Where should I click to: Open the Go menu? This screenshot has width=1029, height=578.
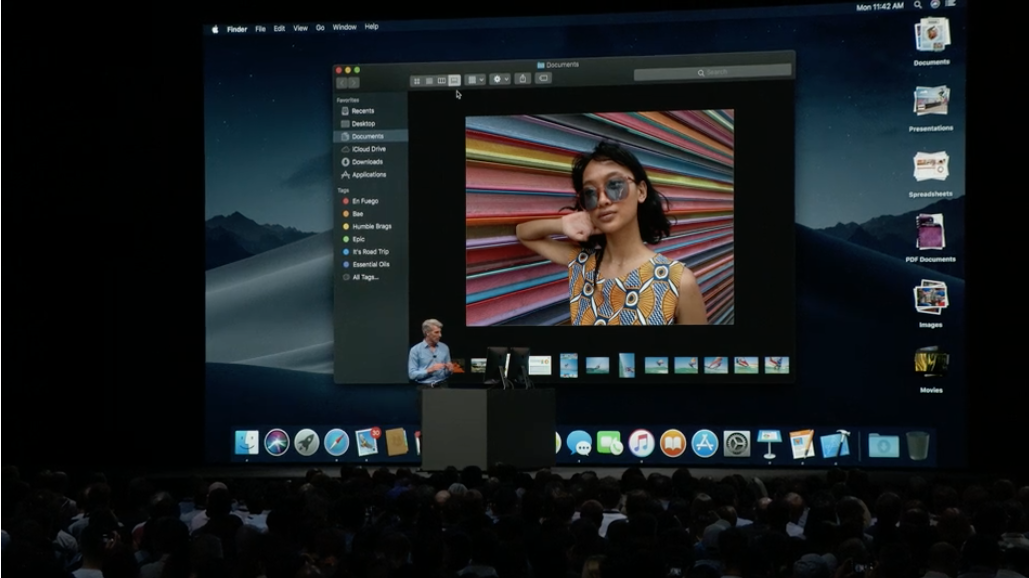(x=320, y=28)
